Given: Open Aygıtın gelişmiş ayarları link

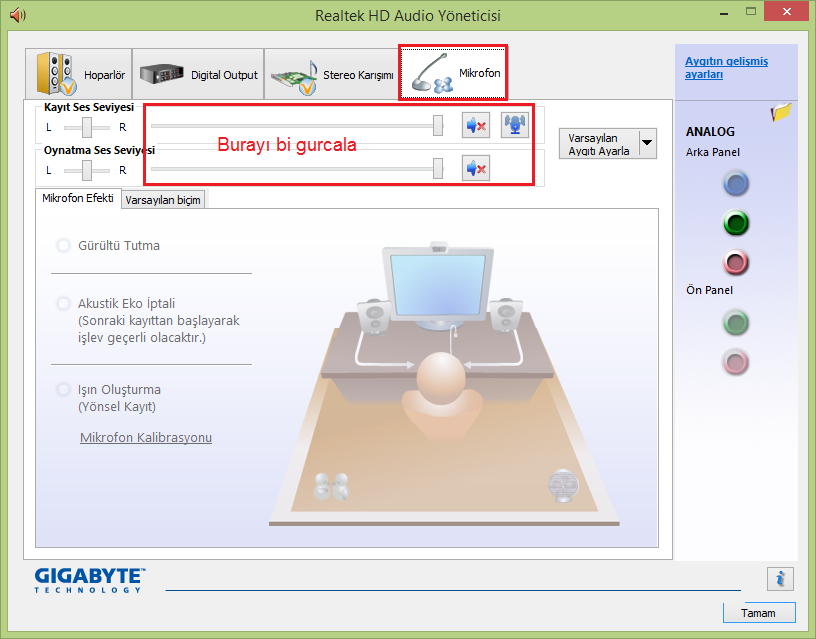Looking at the screenshot, I should tap(726, 68).
